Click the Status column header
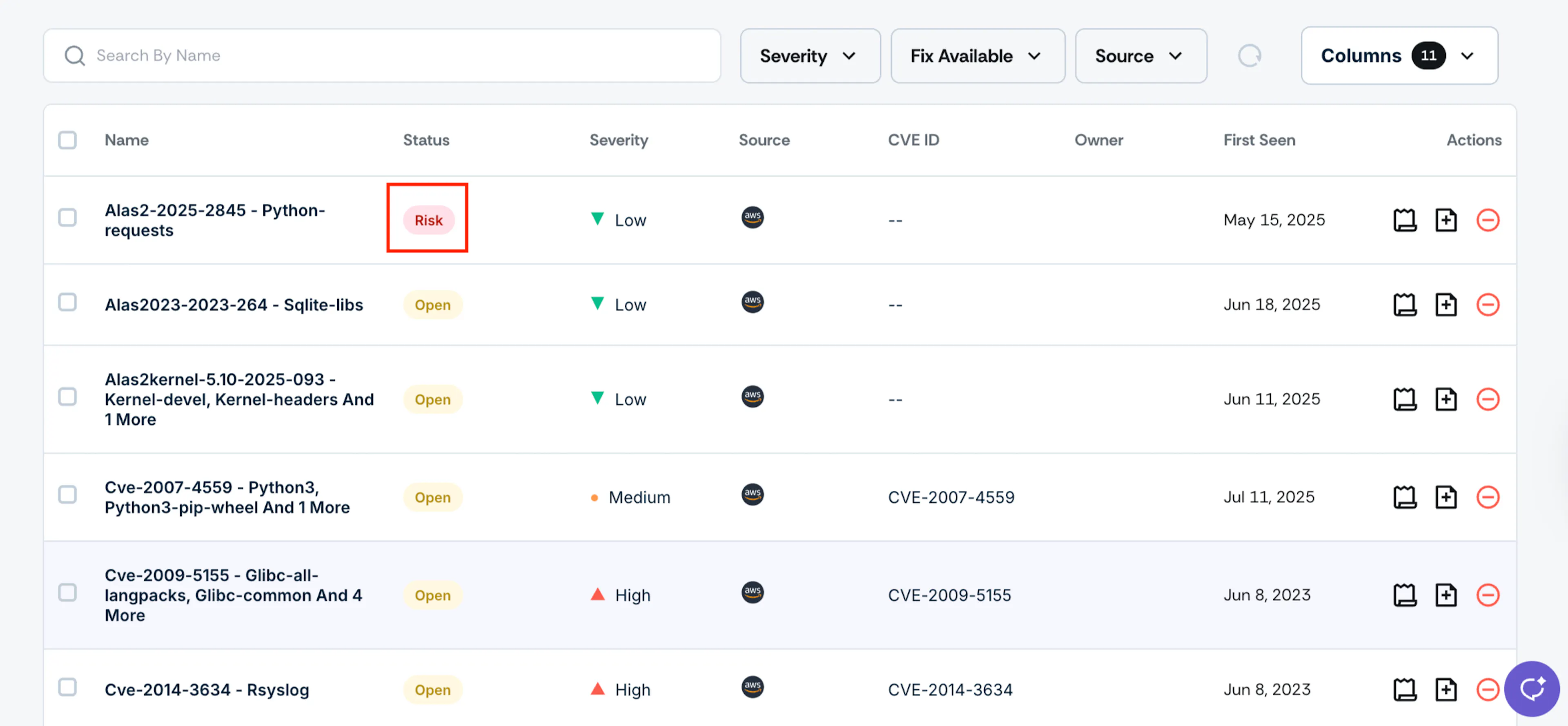Image resolution: width=1568 pixels, height=726 pixels. [x=426, y=140]
